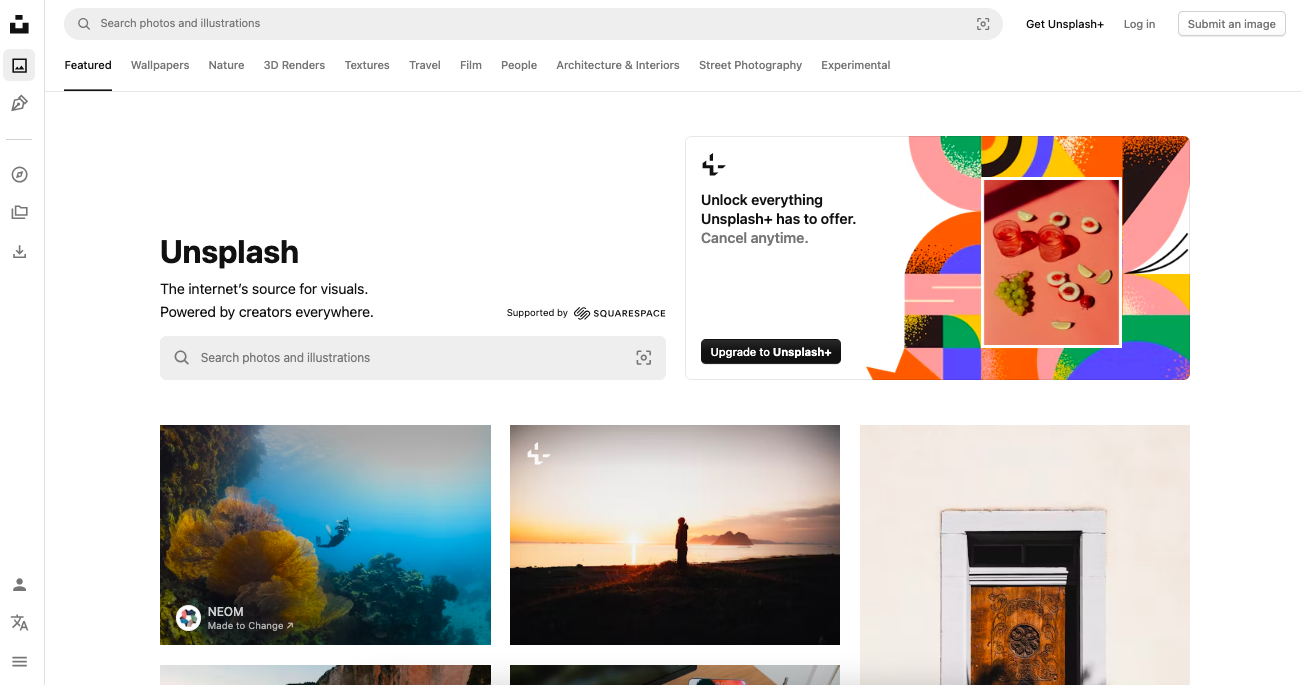The image size is (1302, 685).
Task: Click the Submit an image button
Action: (1231, 23)
